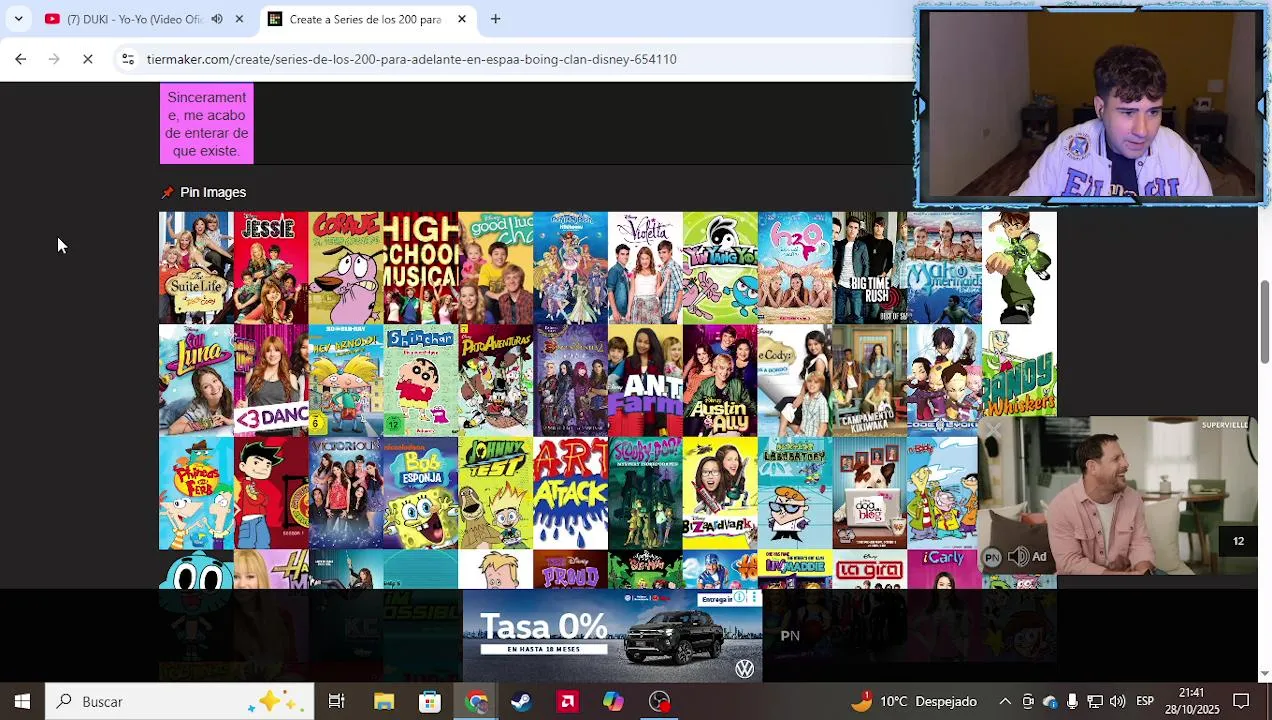This screenshot has height=720, width=1272.
Task: Close the Supervielle video ad overlay
Action: point(992,430)
